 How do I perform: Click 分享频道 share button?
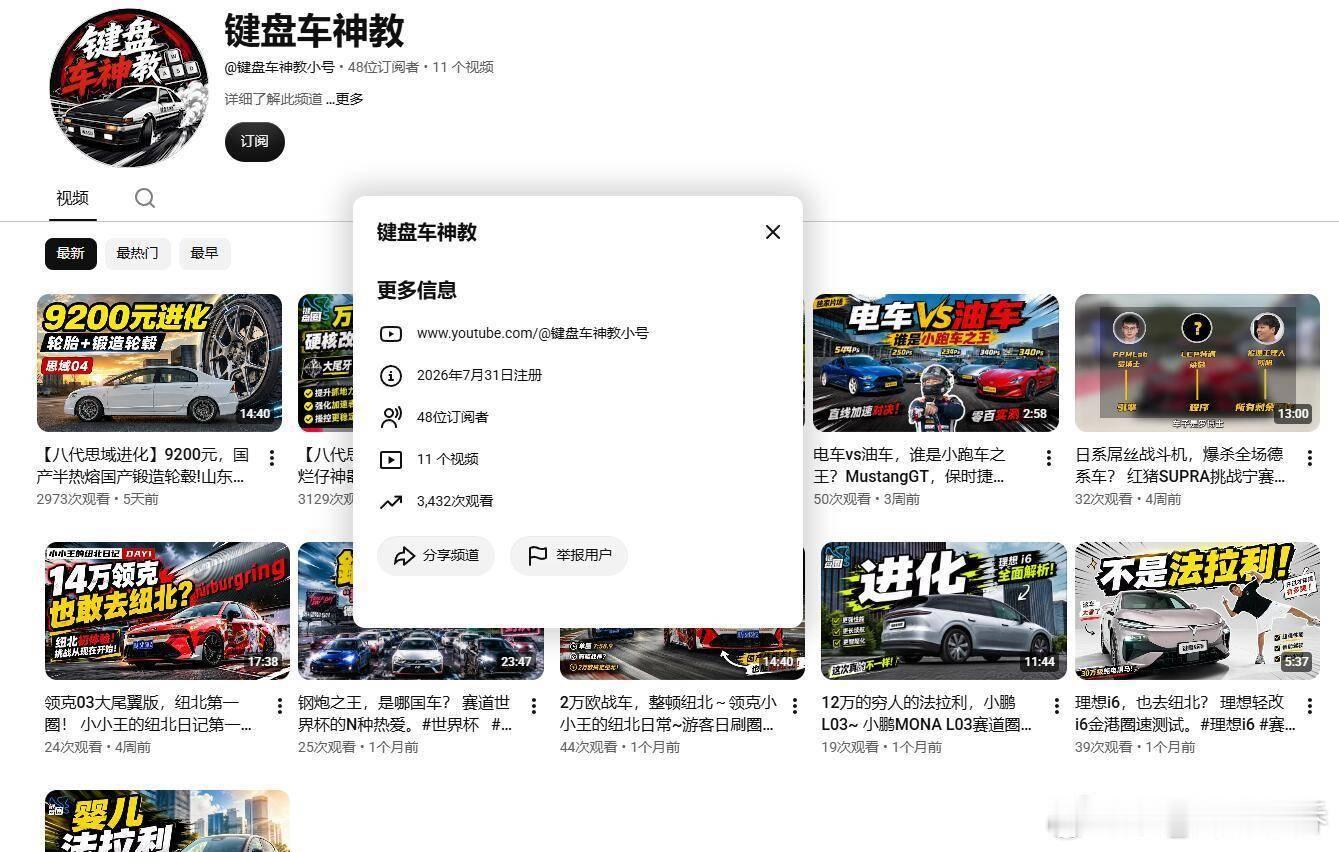click(436, 555)
